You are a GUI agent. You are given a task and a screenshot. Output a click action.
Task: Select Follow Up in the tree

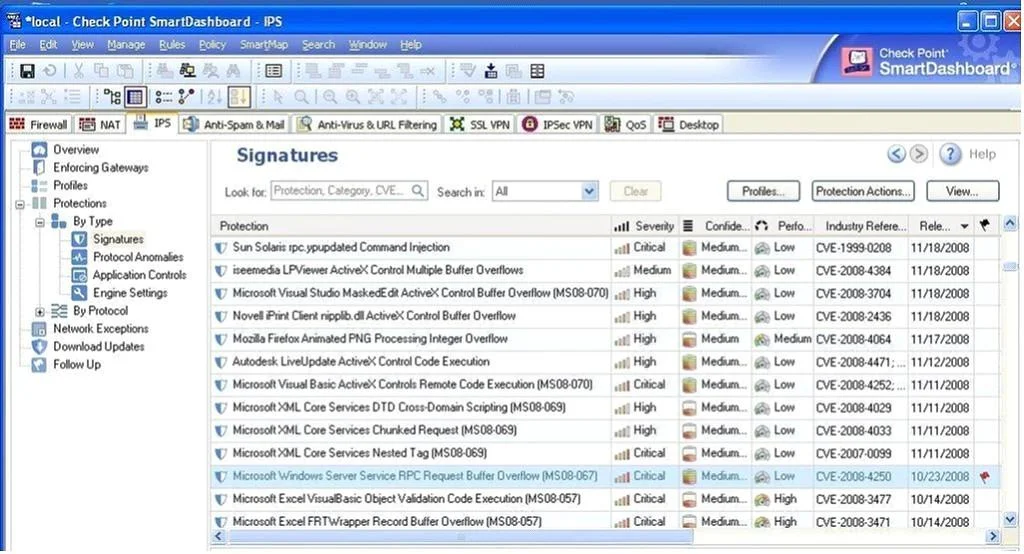[x=76, y=365]
